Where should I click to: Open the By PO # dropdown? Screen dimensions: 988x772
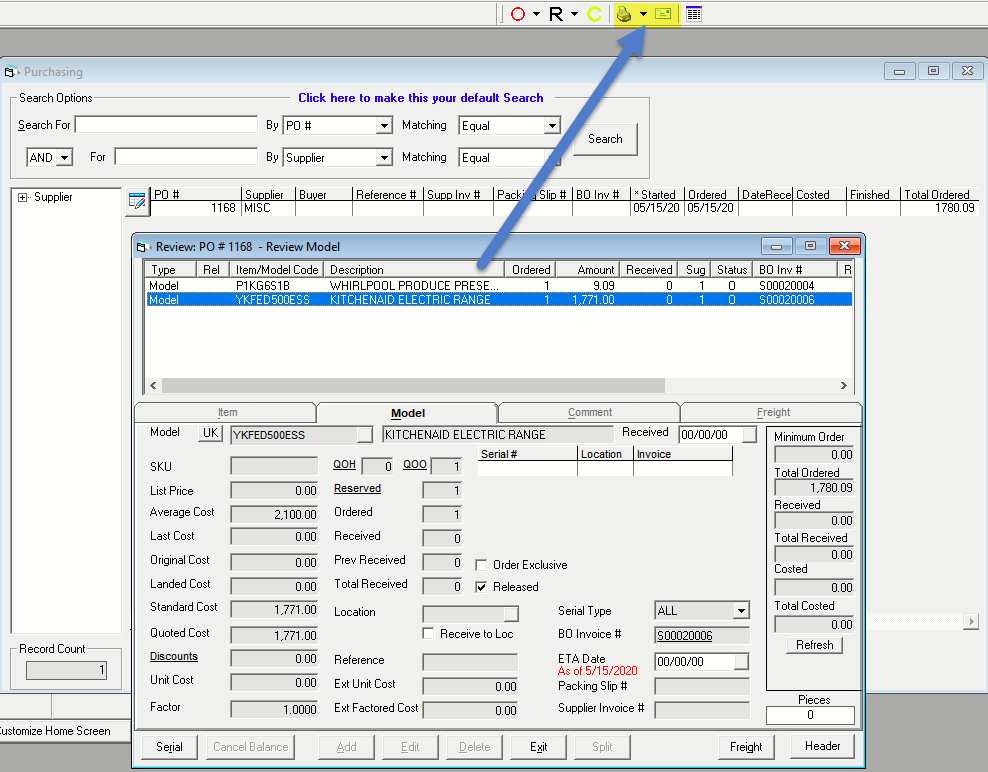(x=384, y=125)
